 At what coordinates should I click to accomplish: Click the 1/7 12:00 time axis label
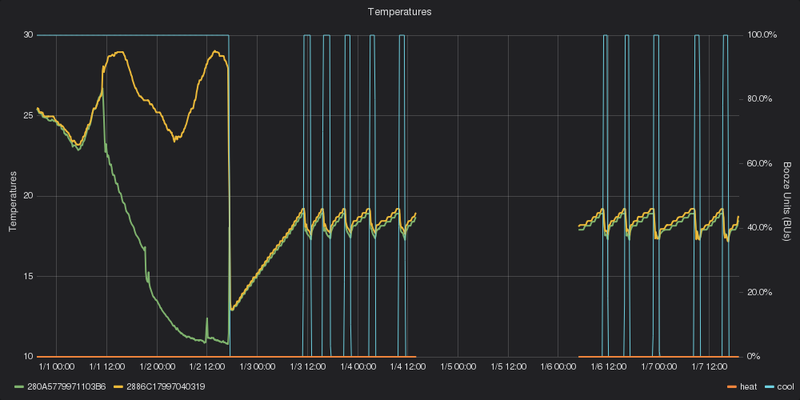point(709,366)
